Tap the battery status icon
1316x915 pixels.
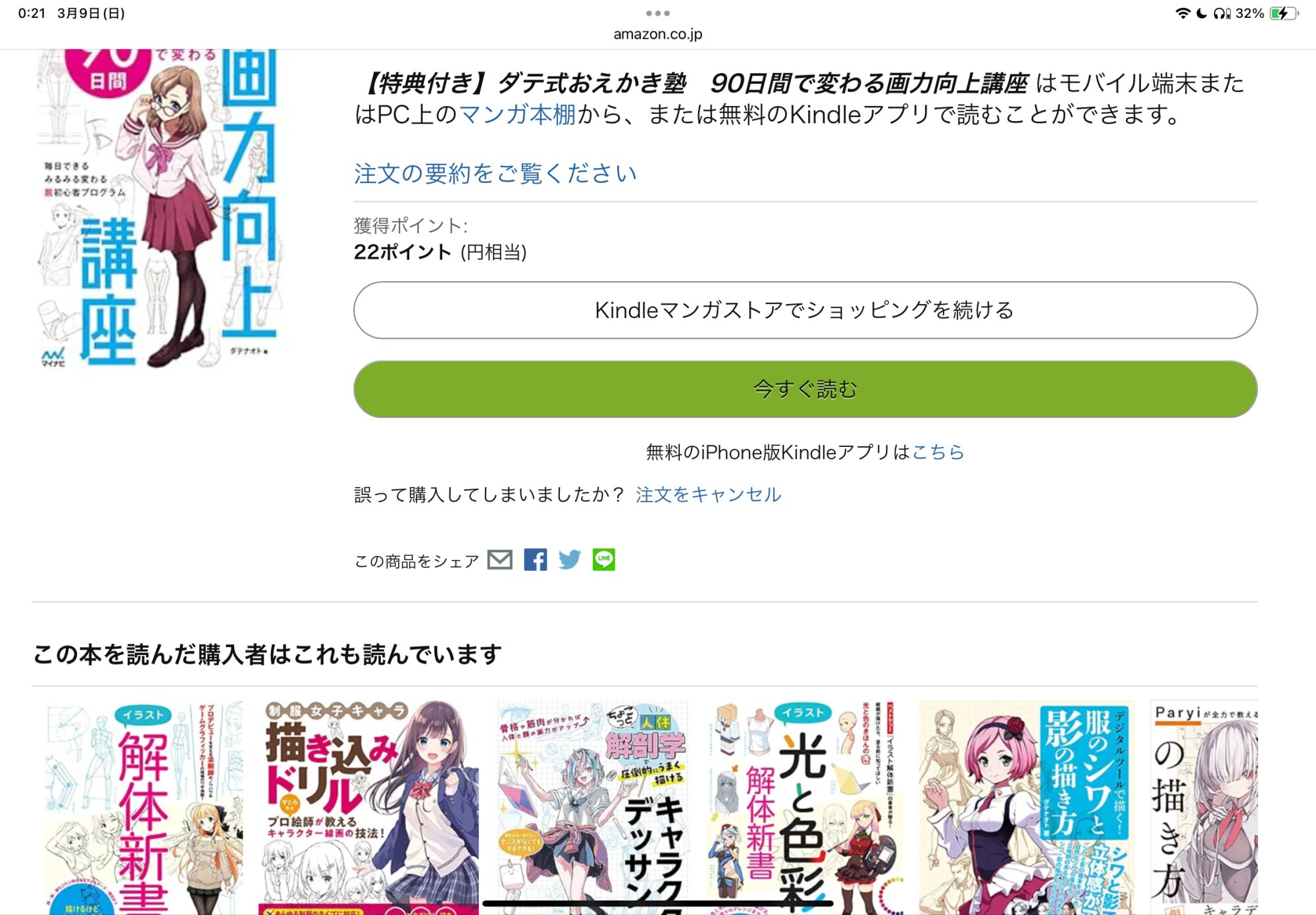point(1283,13)
